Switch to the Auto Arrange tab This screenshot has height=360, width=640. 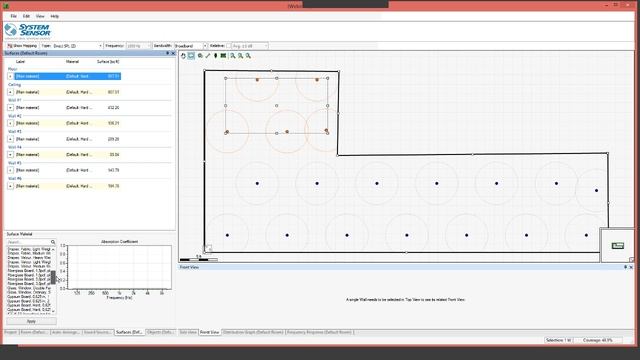point(65,332)
